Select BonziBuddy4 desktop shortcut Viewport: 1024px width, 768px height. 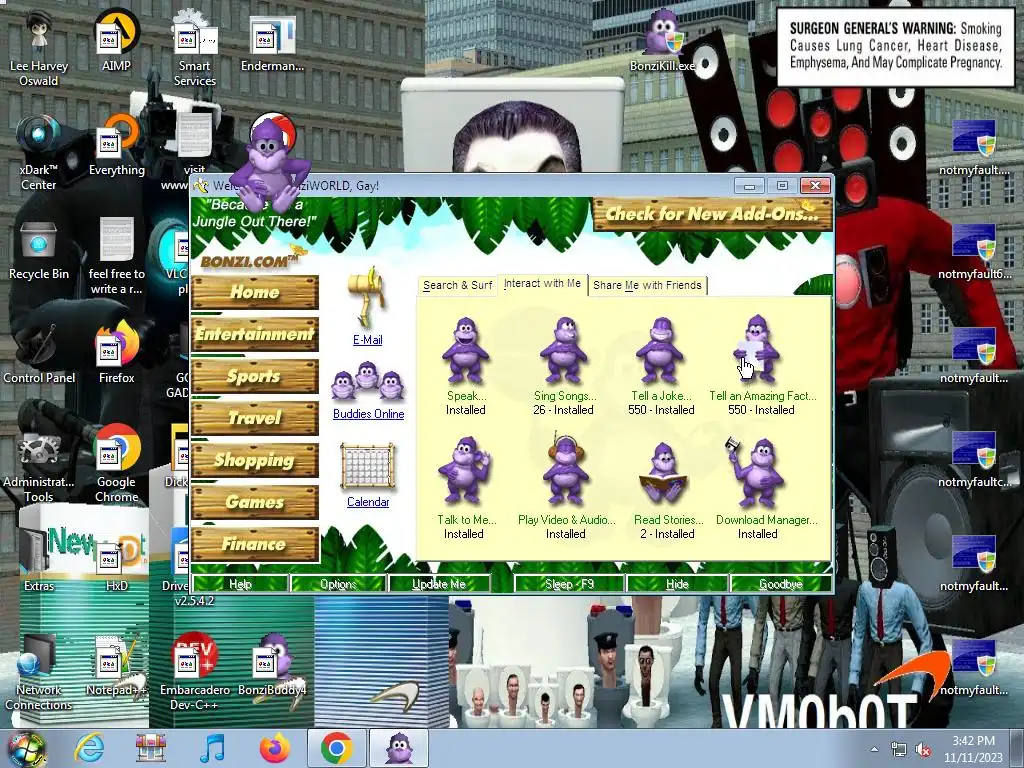272,666
